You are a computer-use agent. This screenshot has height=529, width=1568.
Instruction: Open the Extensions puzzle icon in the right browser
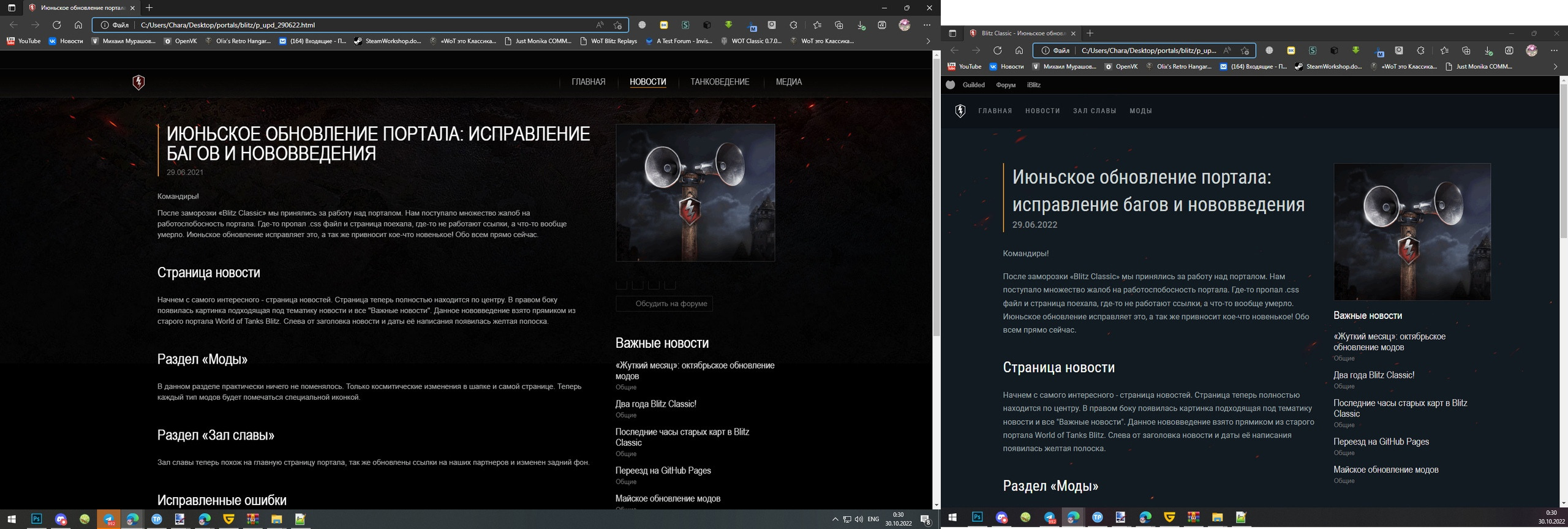click(1420, 50)
